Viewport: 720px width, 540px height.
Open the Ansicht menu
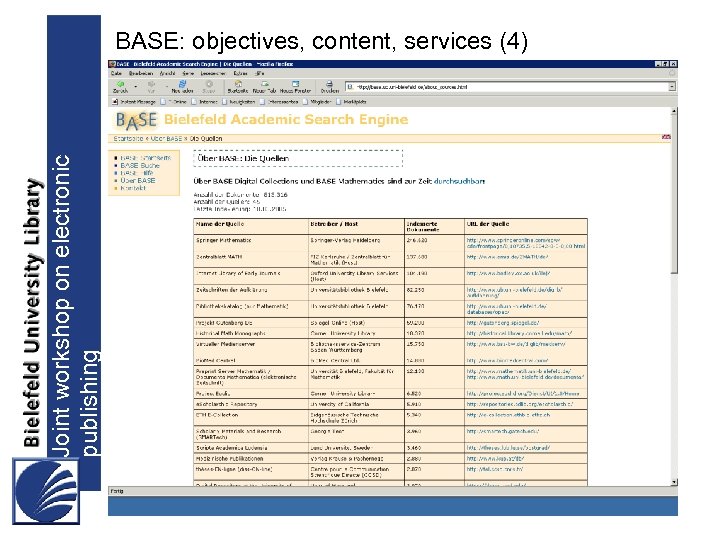[167, 73]
